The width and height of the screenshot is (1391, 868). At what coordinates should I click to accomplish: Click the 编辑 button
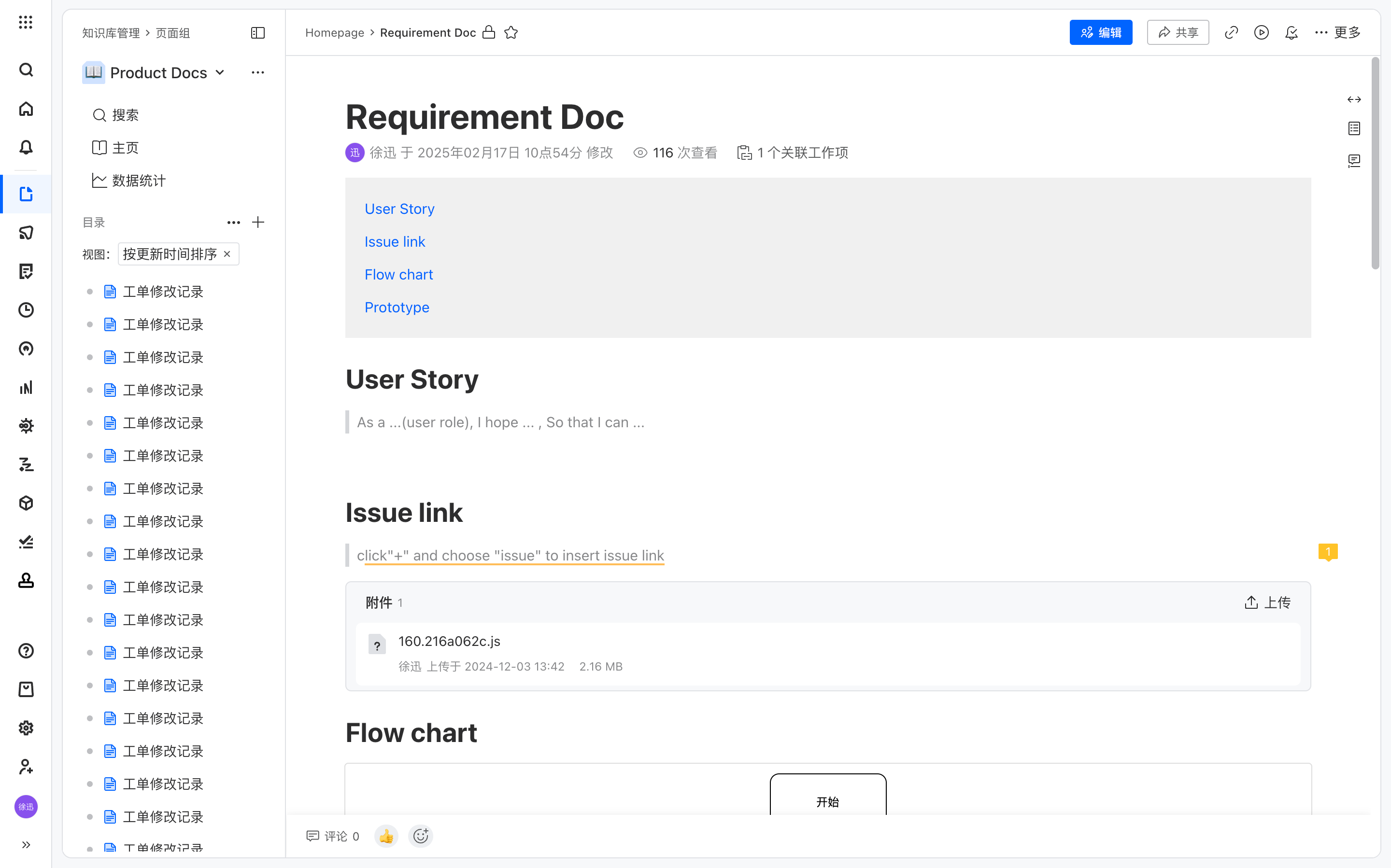(x=1101, y=32)
